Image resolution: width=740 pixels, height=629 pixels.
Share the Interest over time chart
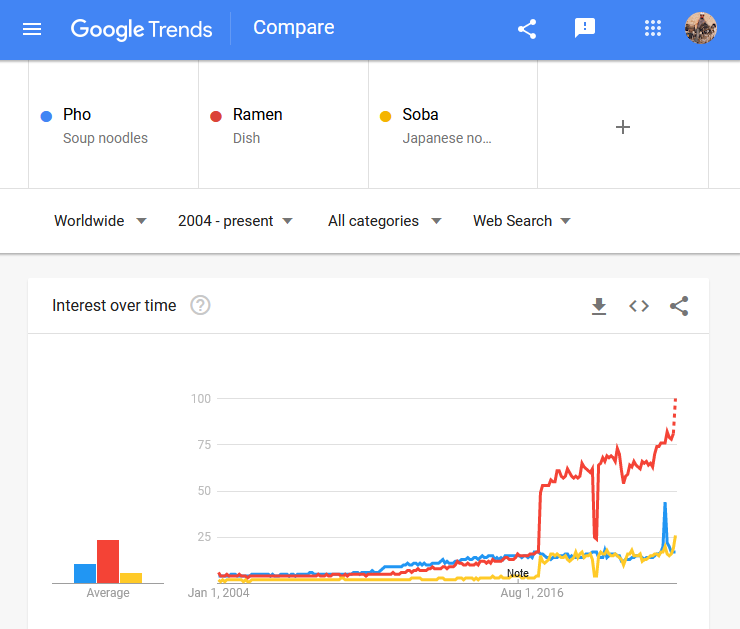(679, 306)
